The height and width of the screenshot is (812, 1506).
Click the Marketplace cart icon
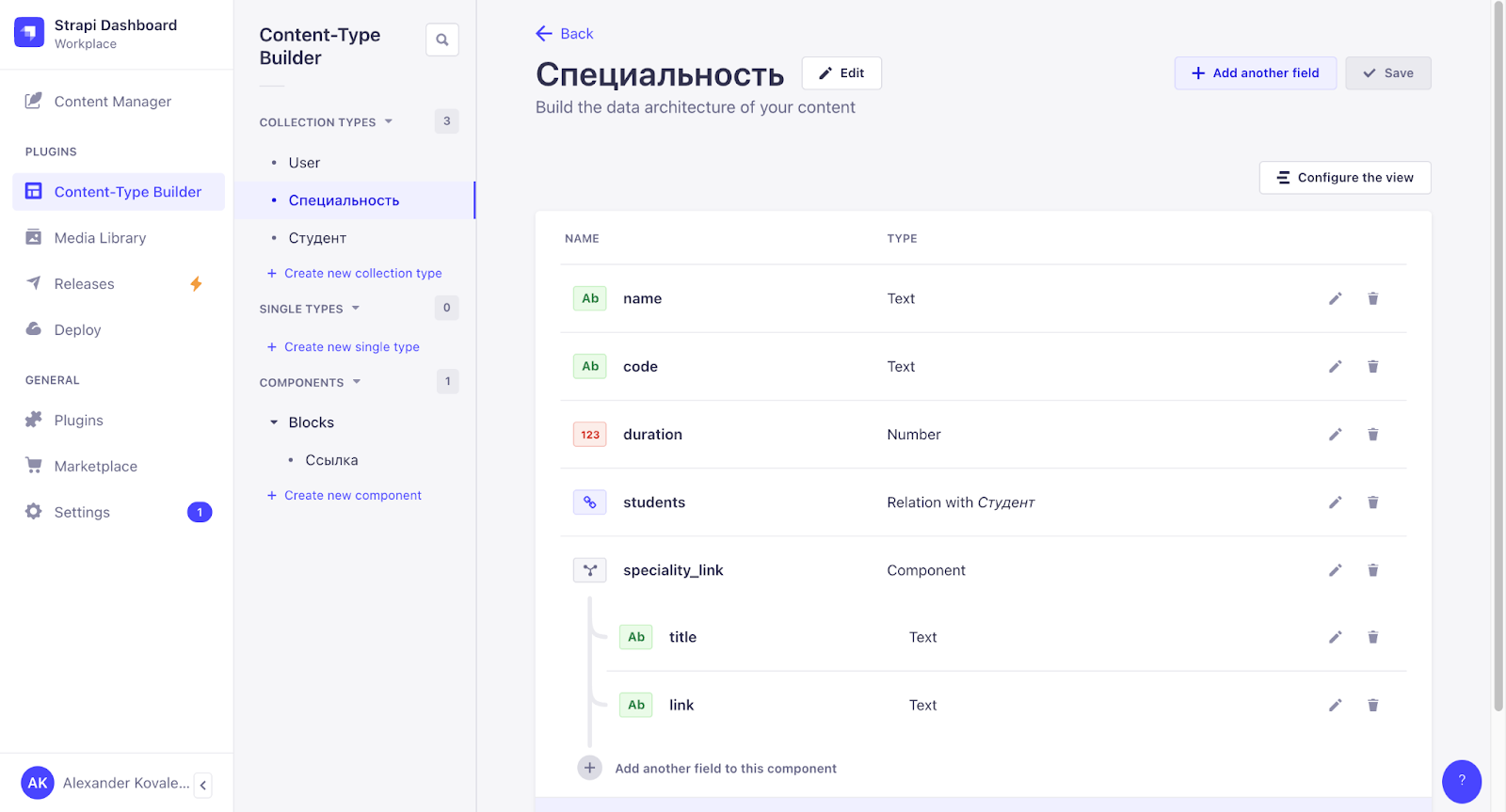pos(34,466)
